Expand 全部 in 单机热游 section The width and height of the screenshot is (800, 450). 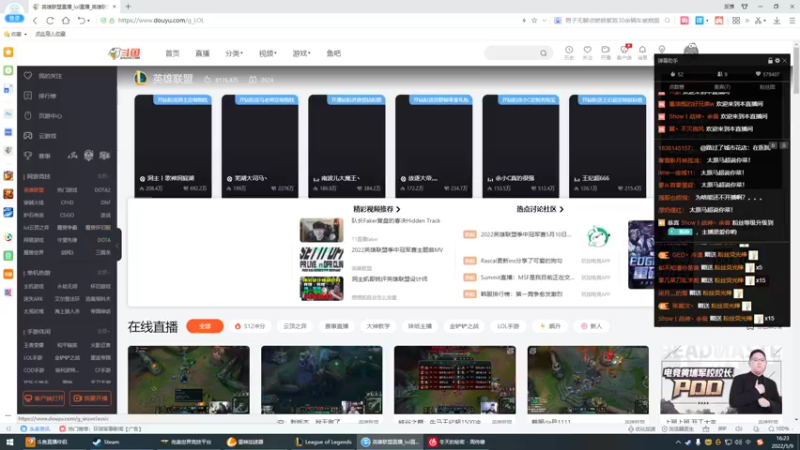pos(104,272)
